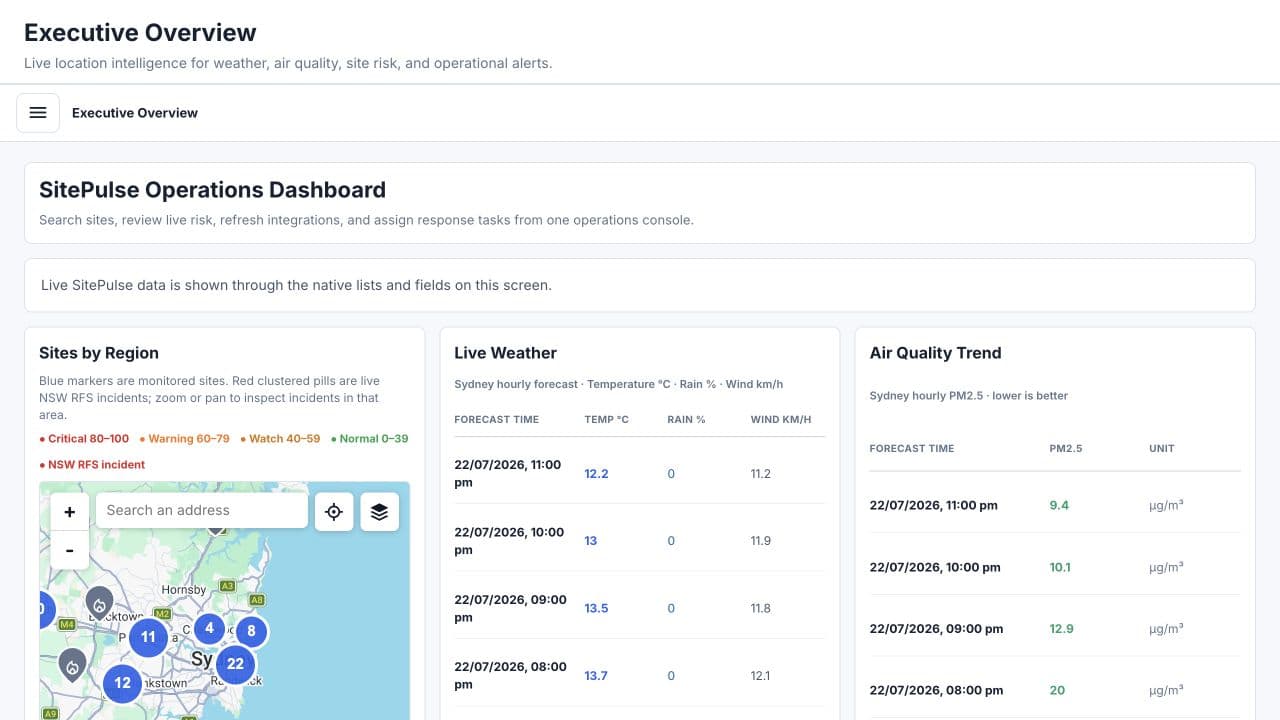Click the Warning 60–79 legend entry

[x=184, y=438]
